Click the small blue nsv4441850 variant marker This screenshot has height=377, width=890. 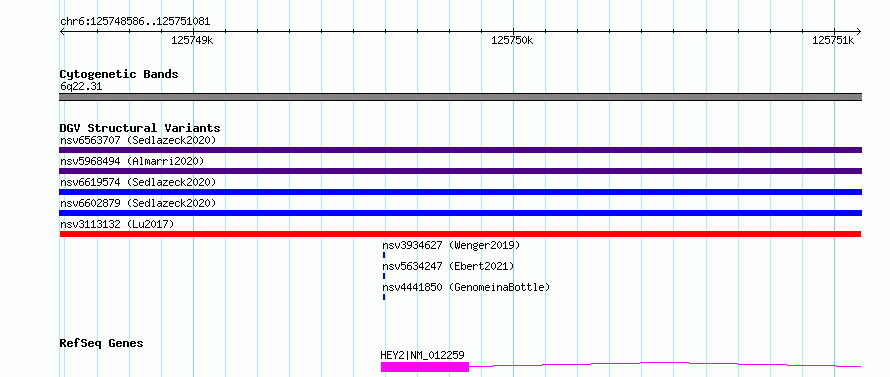click(384, 297)
